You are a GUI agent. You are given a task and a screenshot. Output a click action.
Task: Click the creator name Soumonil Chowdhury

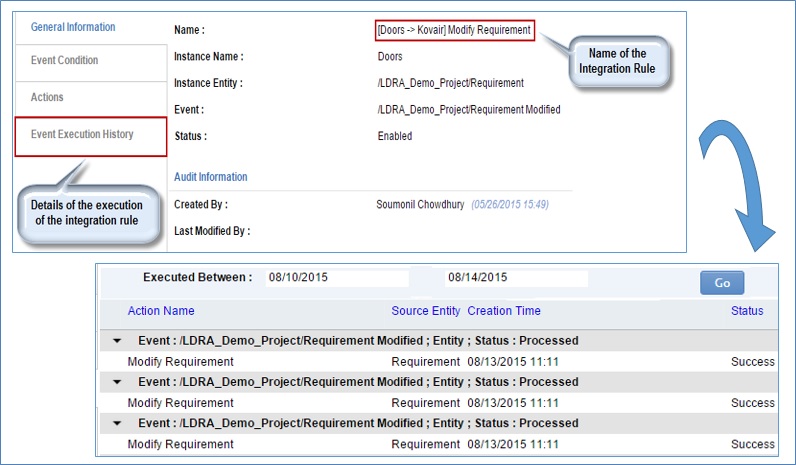point(419,205)
